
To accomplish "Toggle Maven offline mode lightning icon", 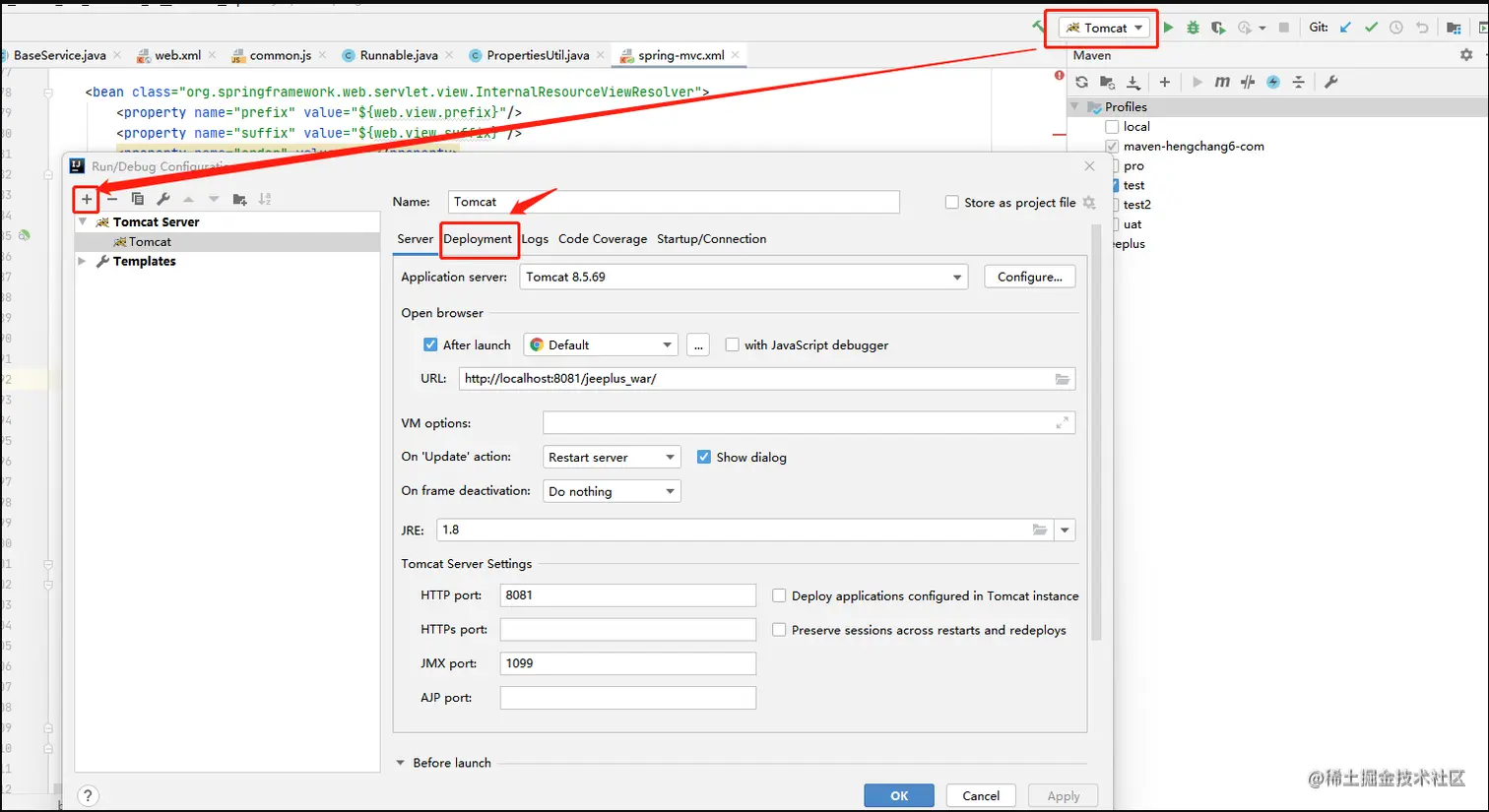I will coord(1273,82).
